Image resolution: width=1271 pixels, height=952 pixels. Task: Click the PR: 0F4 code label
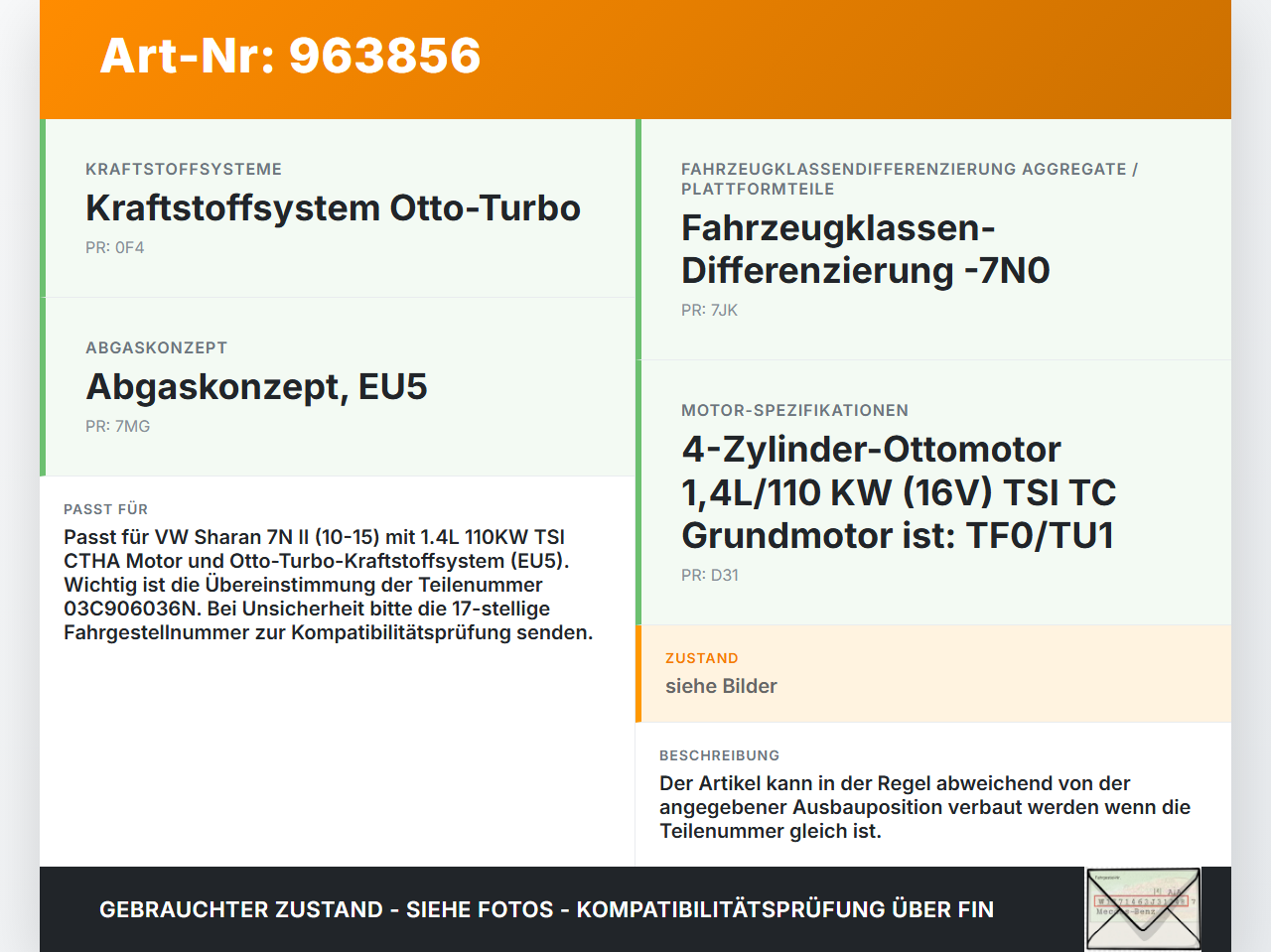(x=114, y=246)
